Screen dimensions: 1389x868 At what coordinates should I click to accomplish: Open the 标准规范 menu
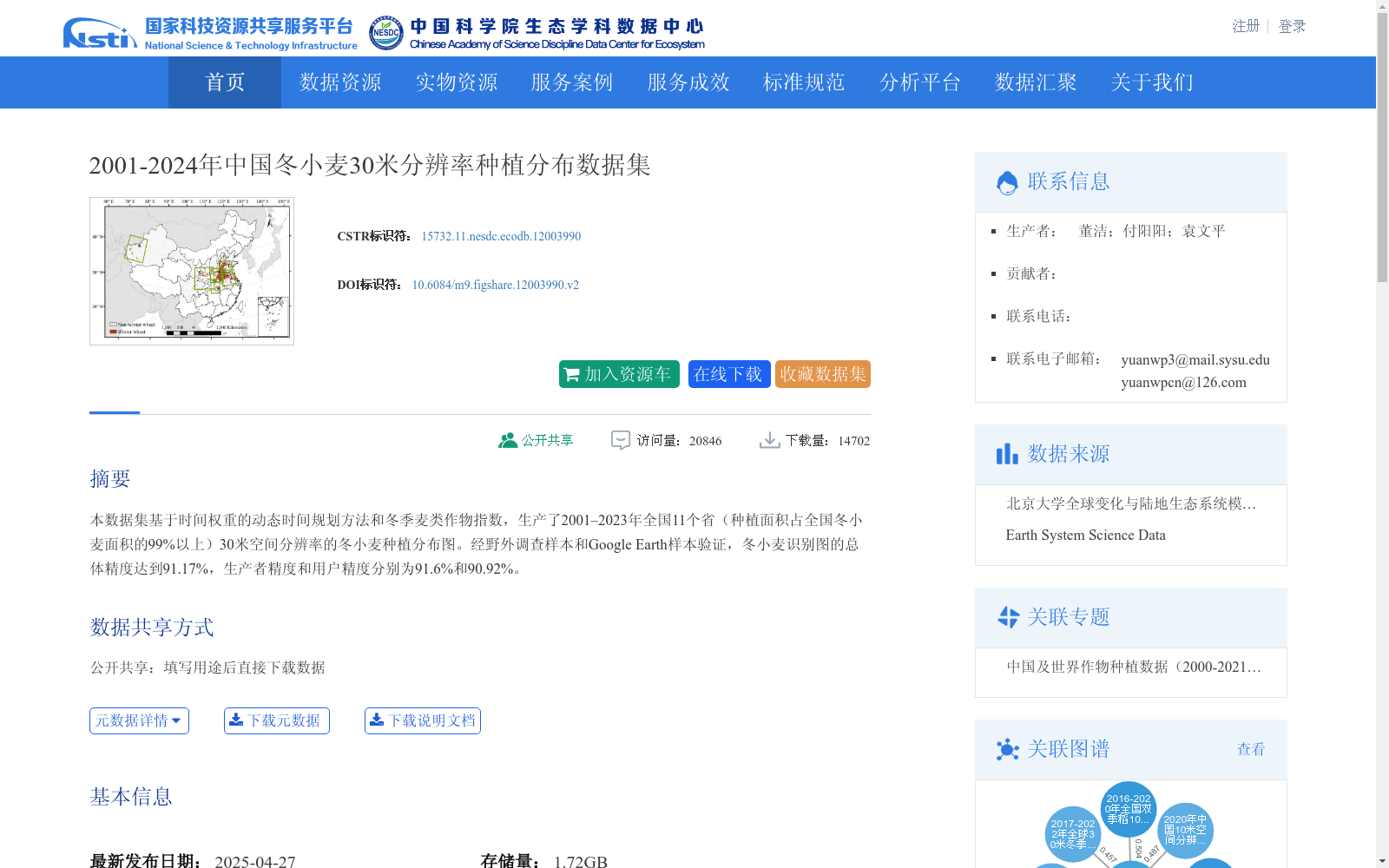pyautogui.click(x=804, y=82)
